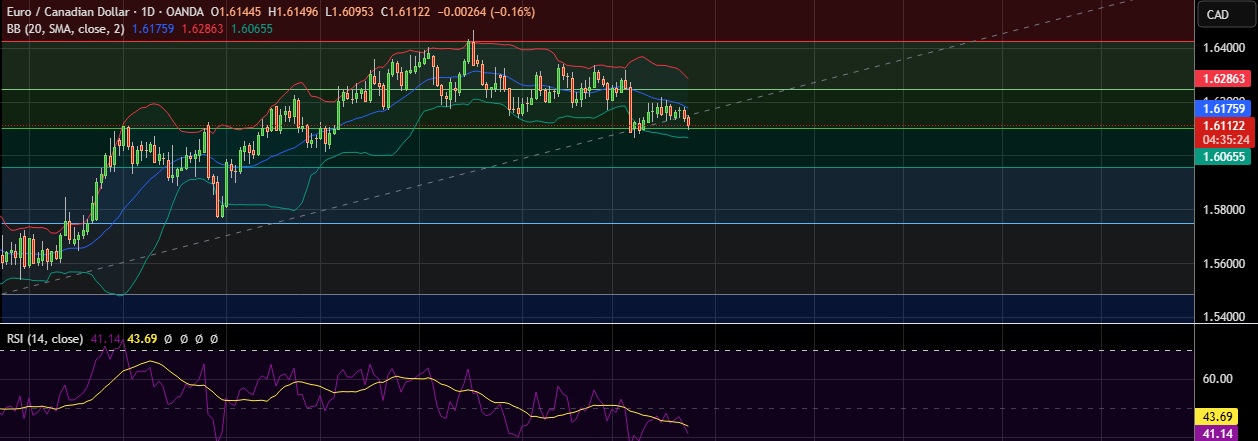Image resolution: width=1258 pixels, height=441 pixels.
Task: Select the RSI (14, close) indicator legend
Action: pos(43,339)
